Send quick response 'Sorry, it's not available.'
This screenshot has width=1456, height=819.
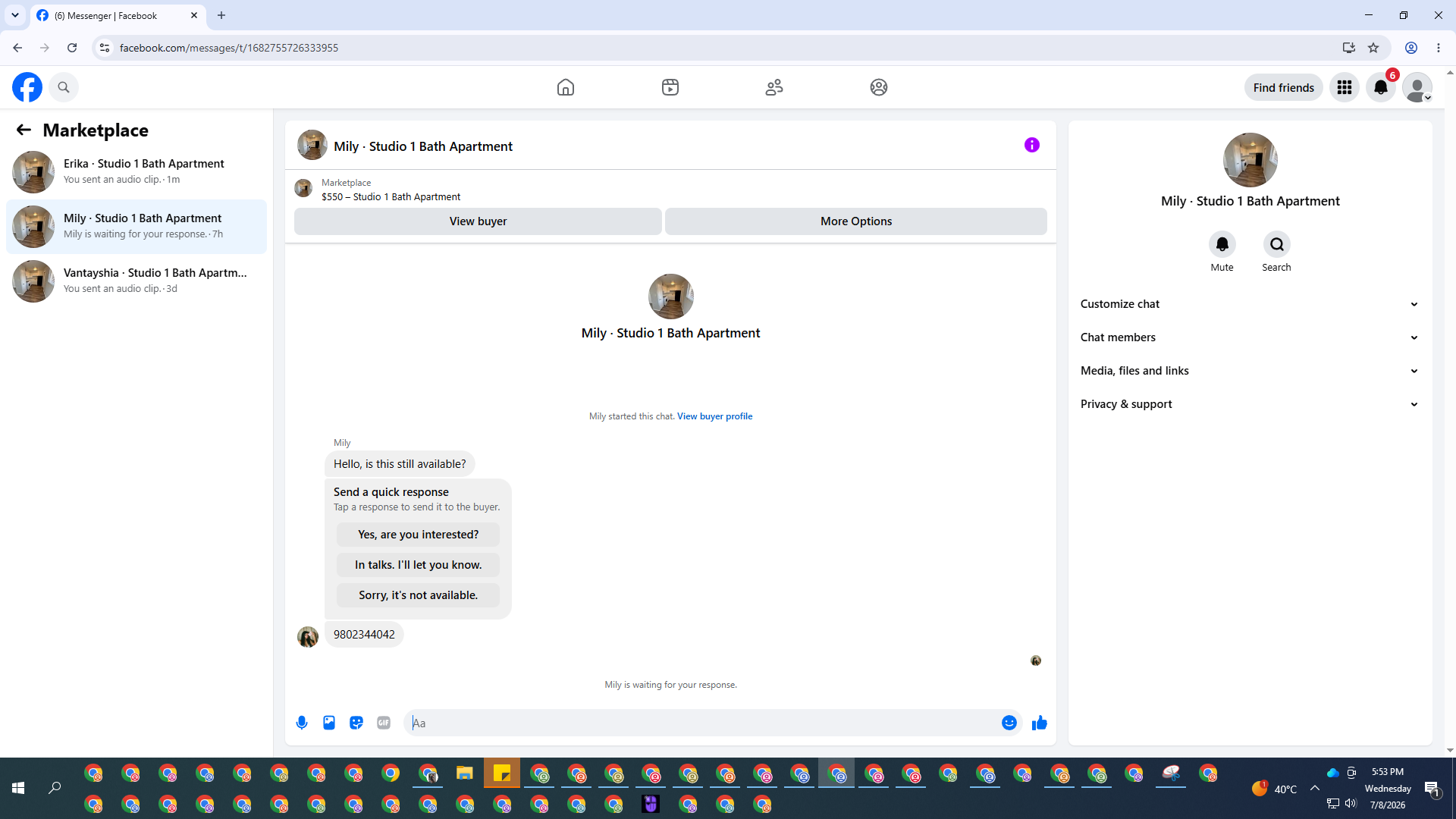pyautogui.click(x=418, y=595)
